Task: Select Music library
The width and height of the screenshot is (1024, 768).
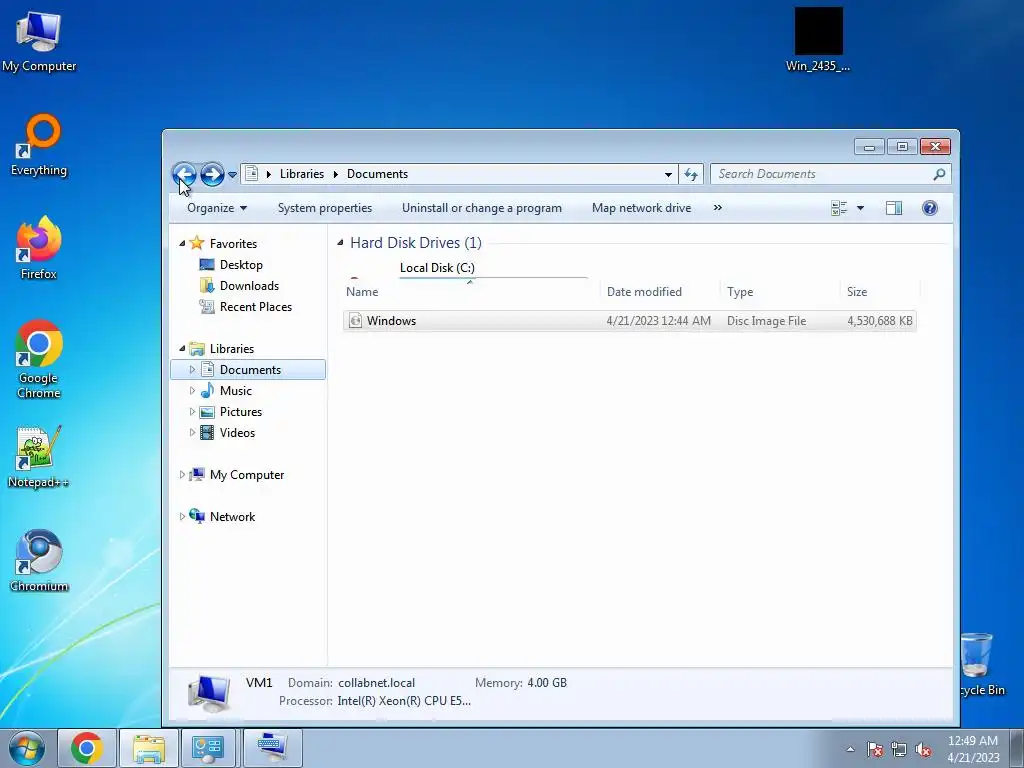Action: coord(235,391)
